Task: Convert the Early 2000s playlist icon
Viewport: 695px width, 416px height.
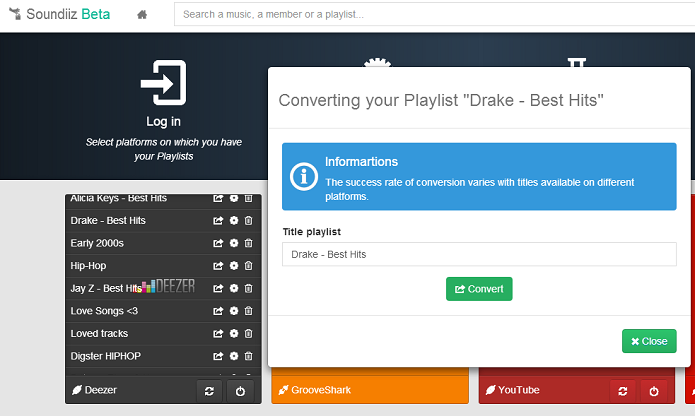Action: pyautogui.click(x=218, y=243)
